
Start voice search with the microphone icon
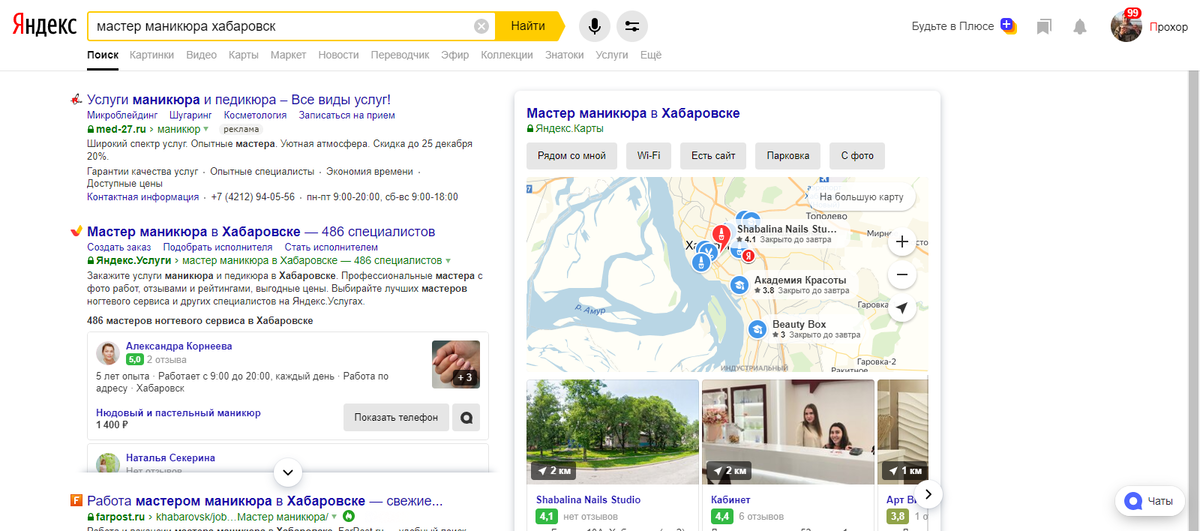pos(594,26)
